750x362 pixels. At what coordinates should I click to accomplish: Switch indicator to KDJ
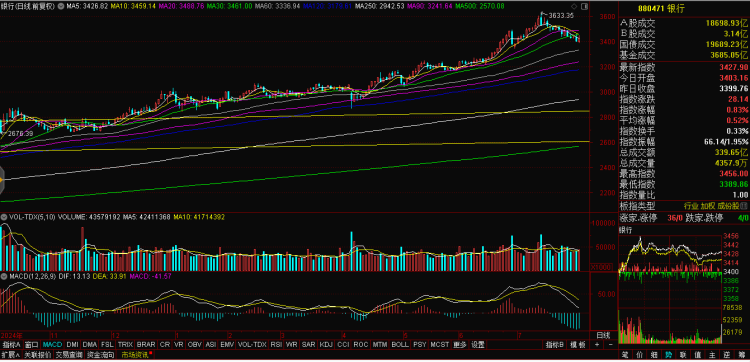(326, 344)
